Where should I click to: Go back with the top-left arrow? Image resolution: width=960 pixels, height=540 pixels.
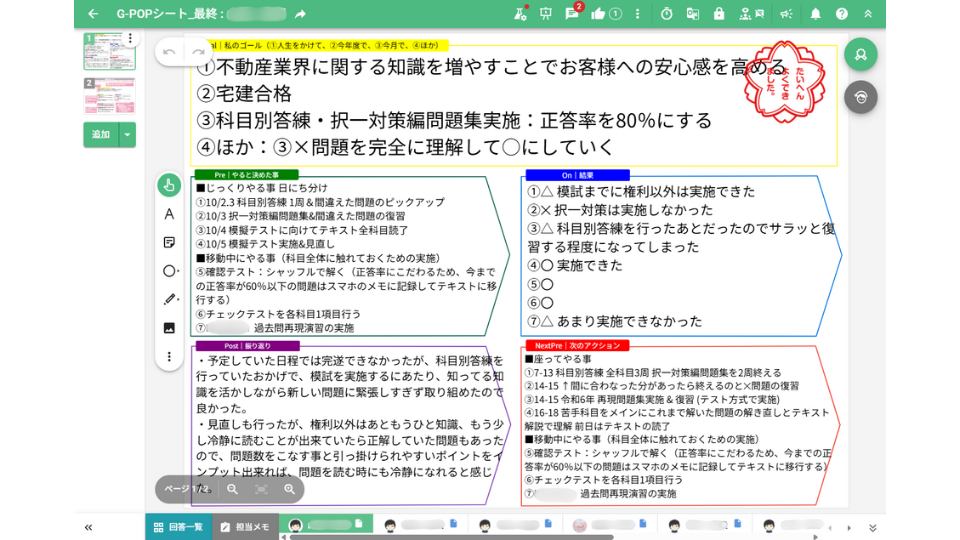coord(93,13)
